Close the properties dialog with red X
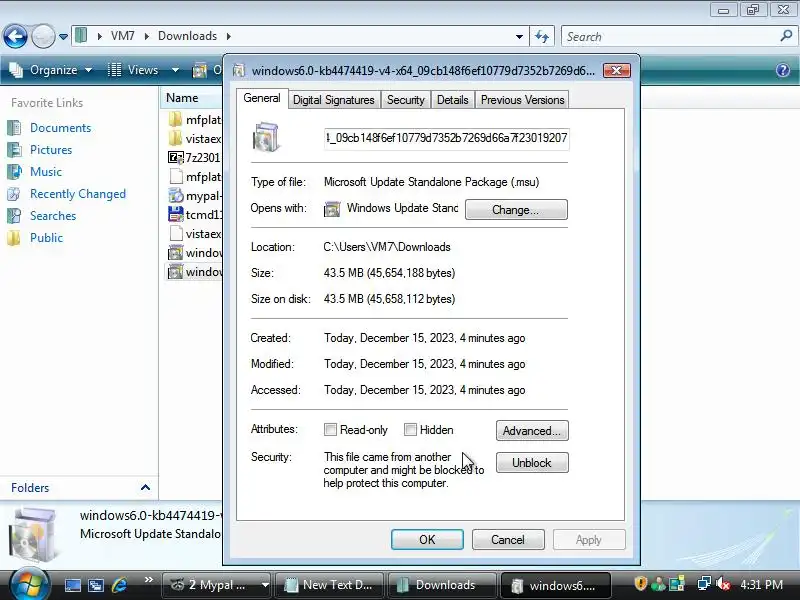800x600 pixels. (x=616, y=70)
